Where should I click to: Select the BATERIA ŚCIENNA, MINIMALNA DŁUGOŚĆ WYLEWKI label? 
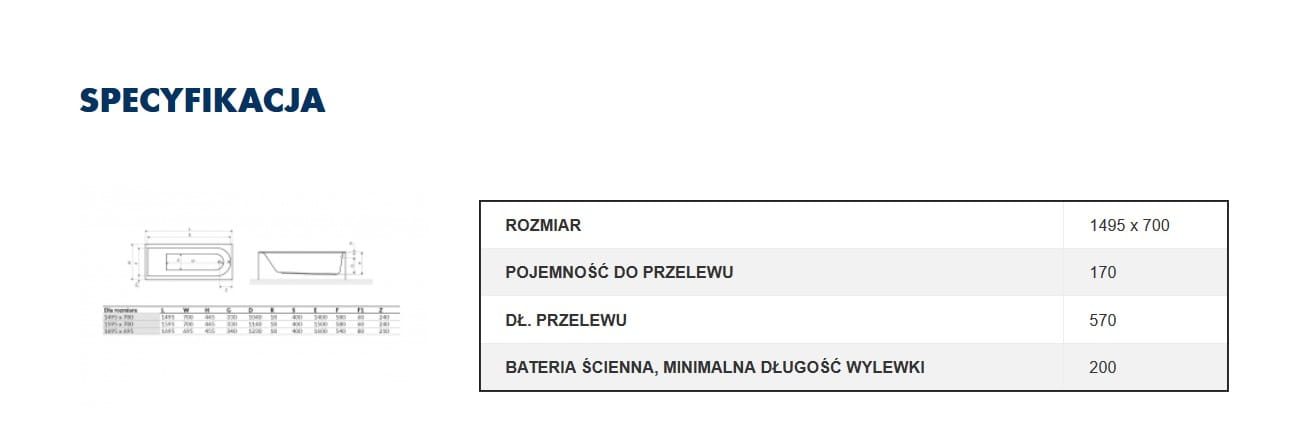(x=715, y=367)
